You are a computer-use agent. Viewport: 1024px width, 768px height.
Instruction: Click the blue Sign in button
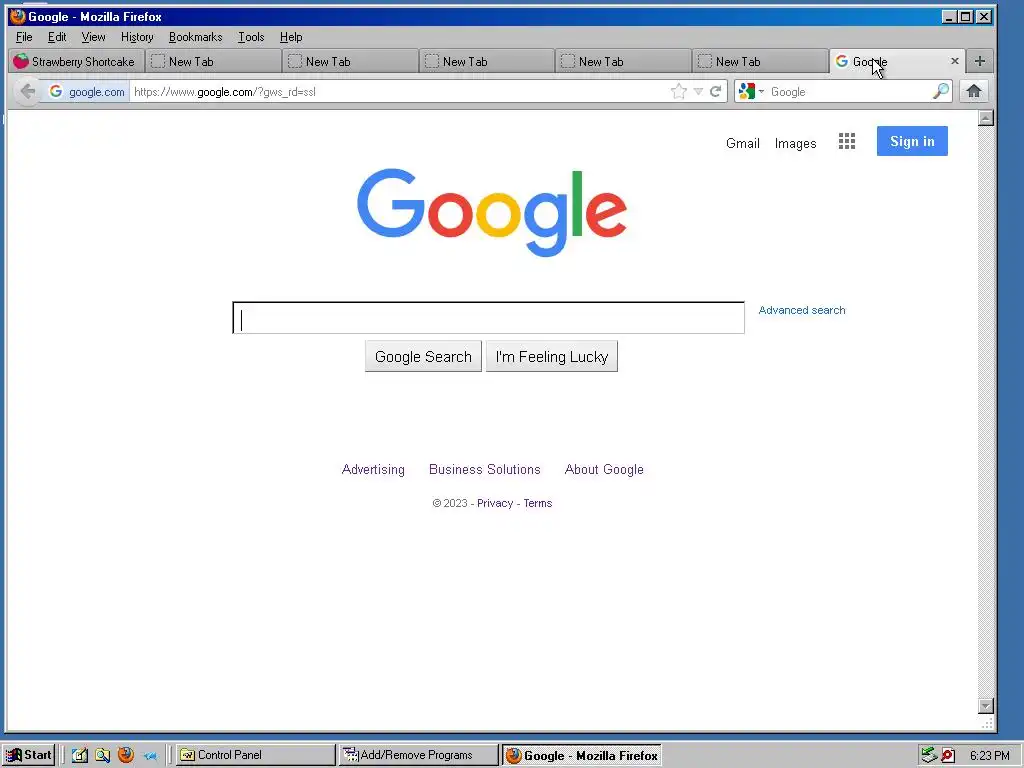912,141
